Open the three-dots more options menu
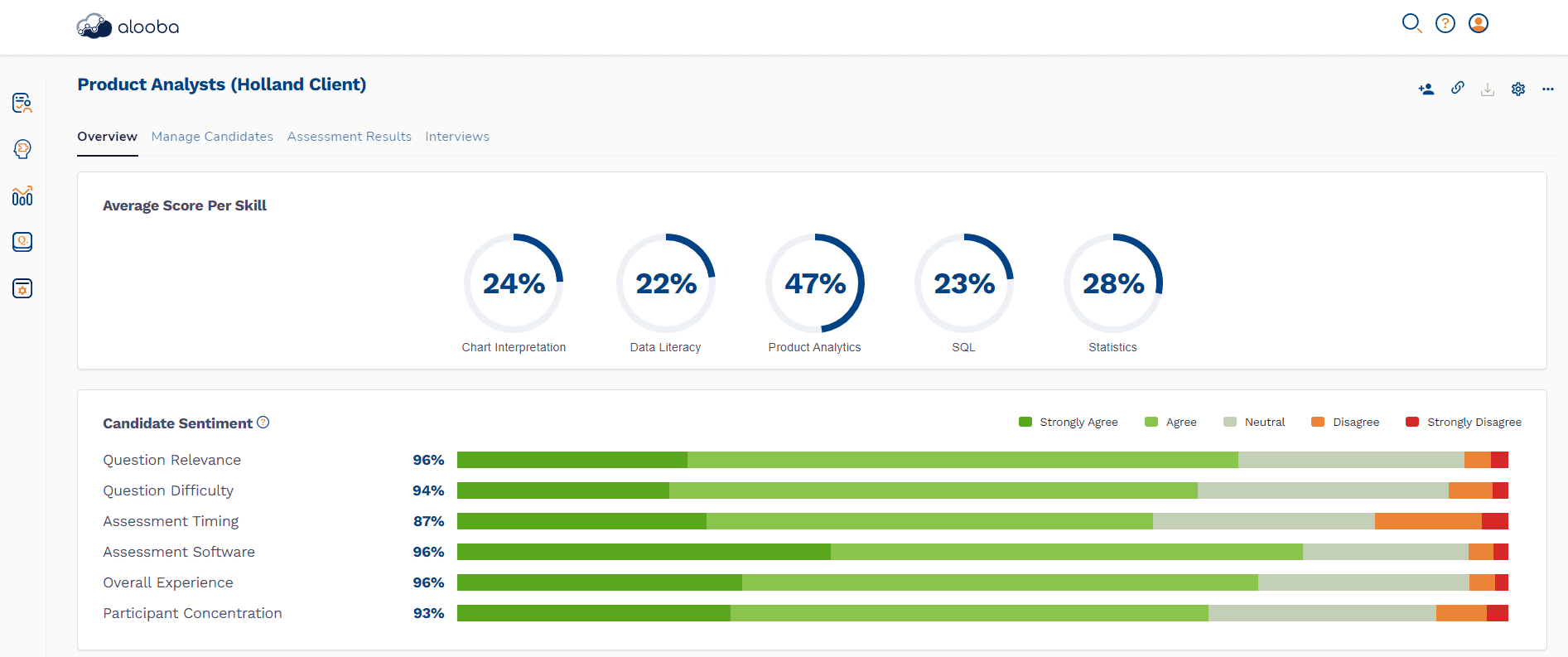The height and width of the screenshot is (657, 1568). click(x=1548, y=89)
